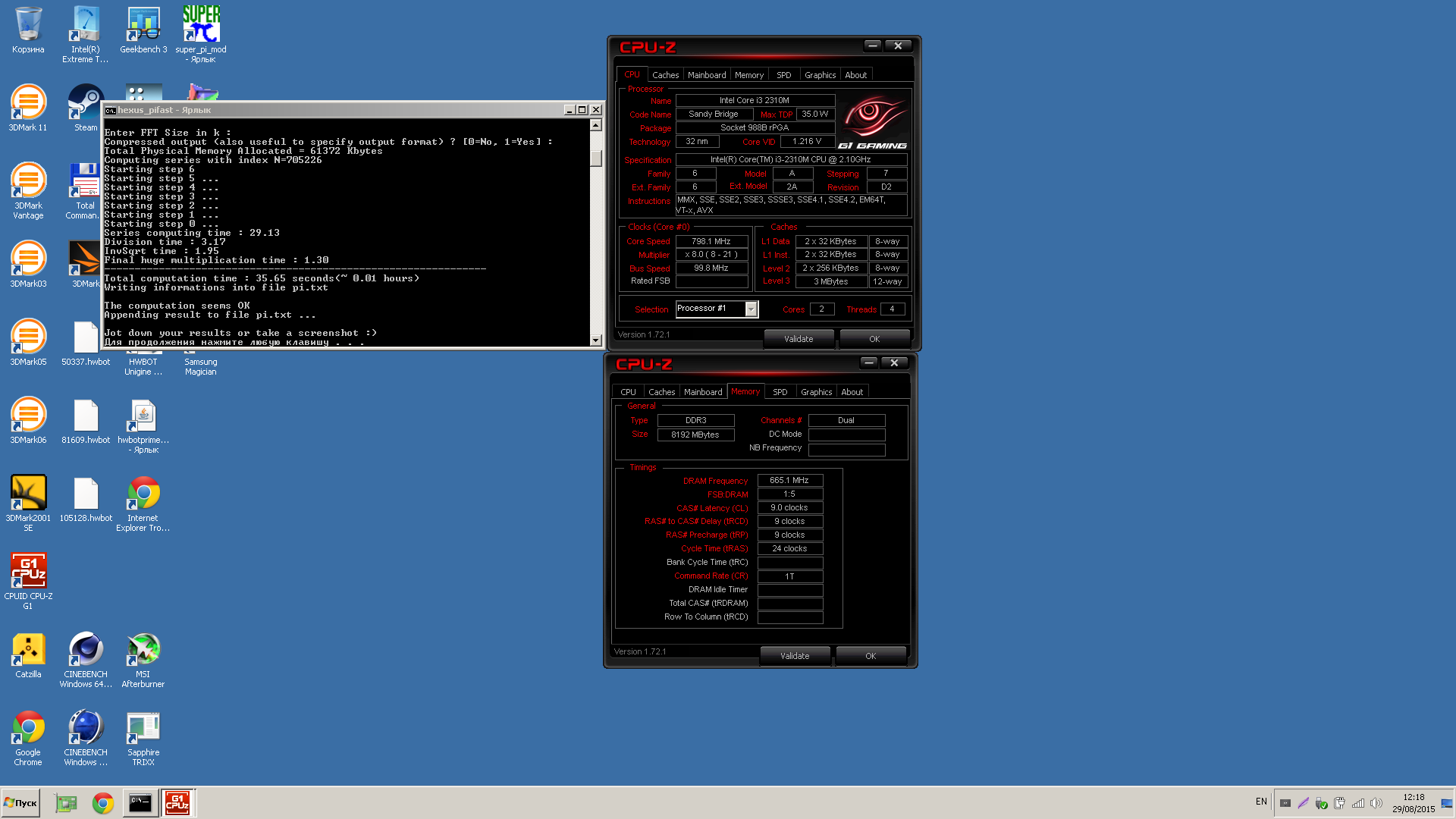Screen dimensions: 1456x819
Task: Click hexus_pifast console title bar icon
Action: coord(111,110)
